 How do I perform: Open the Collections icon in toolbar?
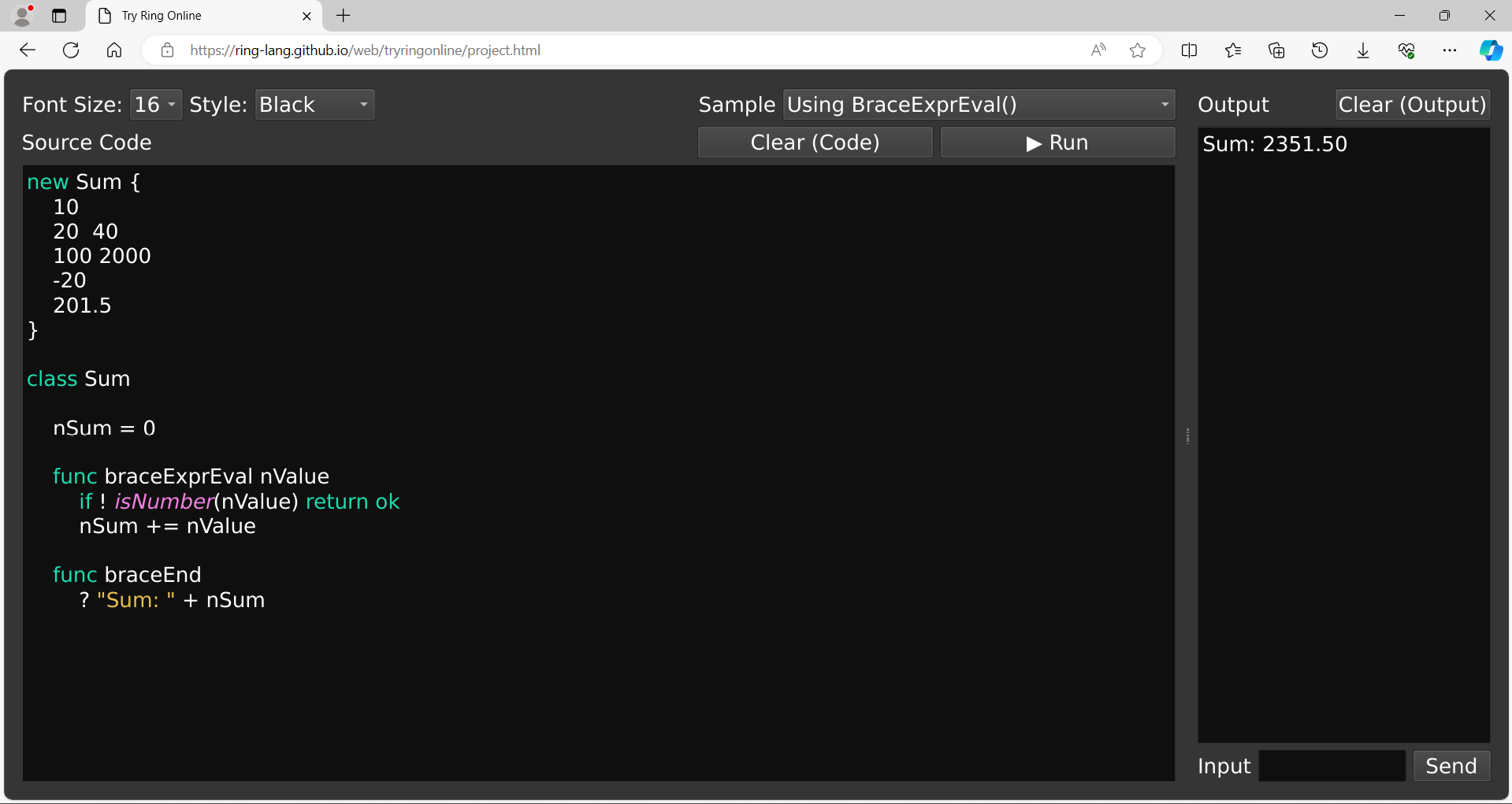click(1276, 50)
